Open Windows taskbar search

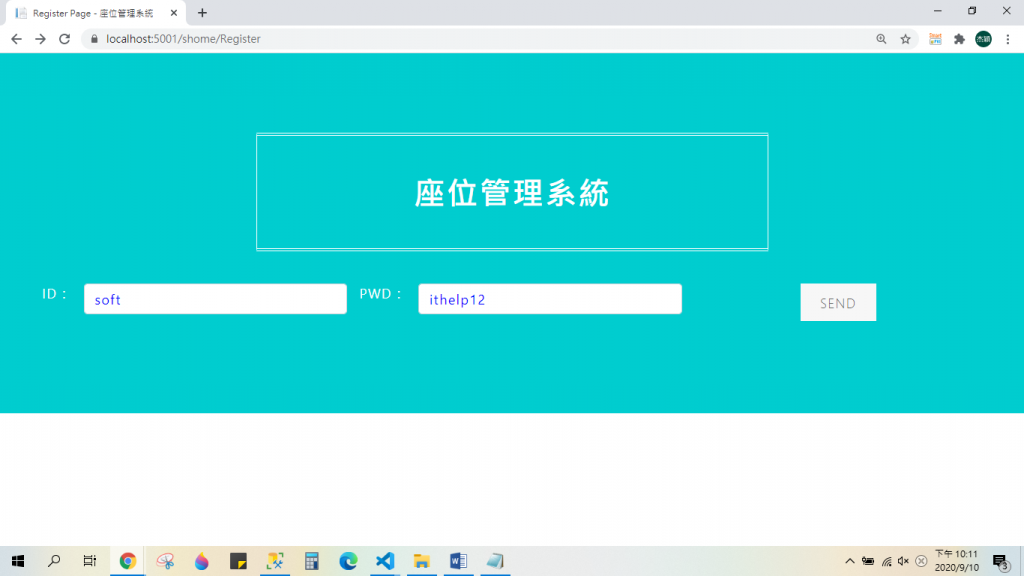54,561
